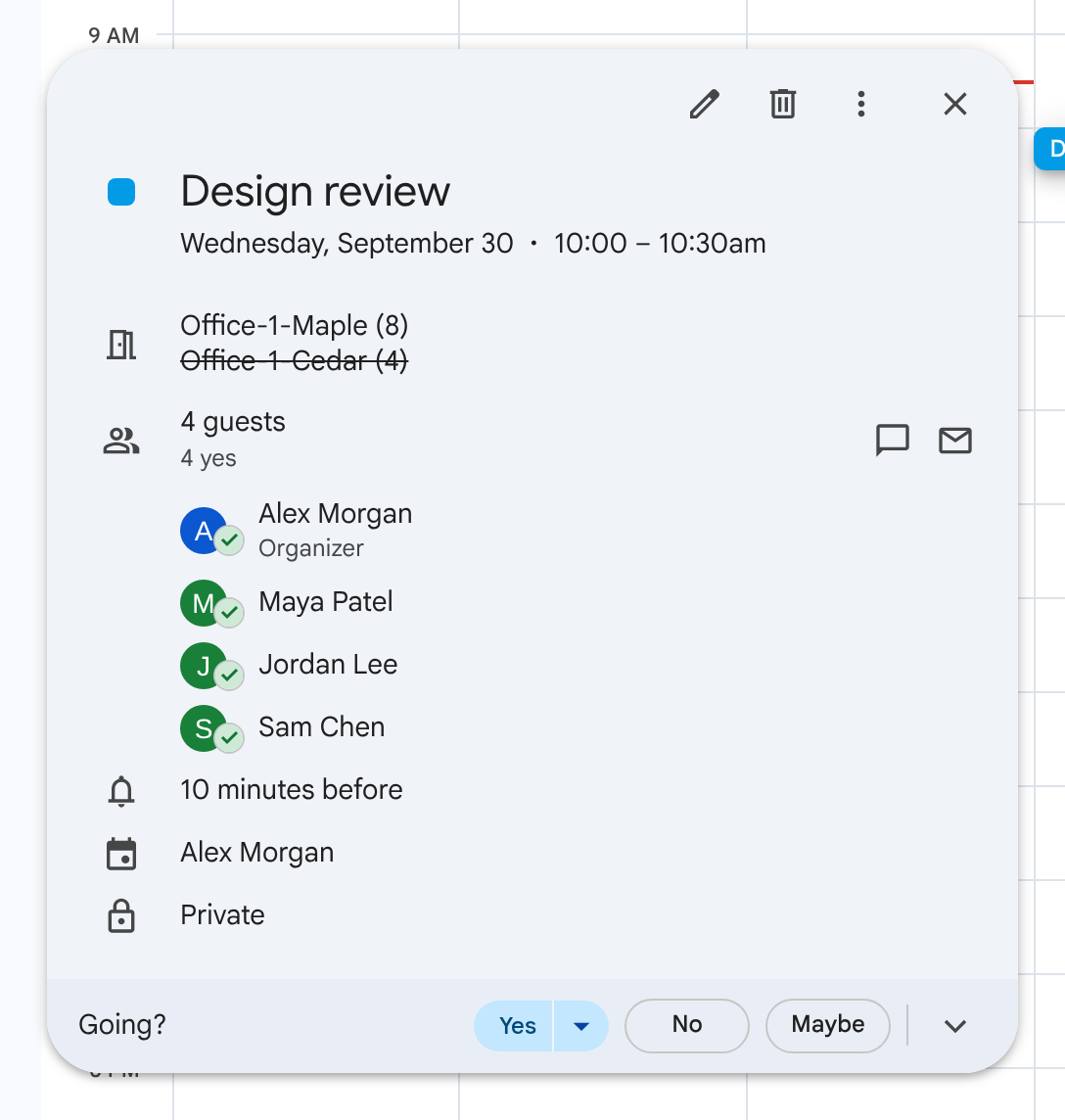The height and width of the screenshot is (1120, 1065).
Task: Email guests using envelope icon
Action: (x=955, y=440)
